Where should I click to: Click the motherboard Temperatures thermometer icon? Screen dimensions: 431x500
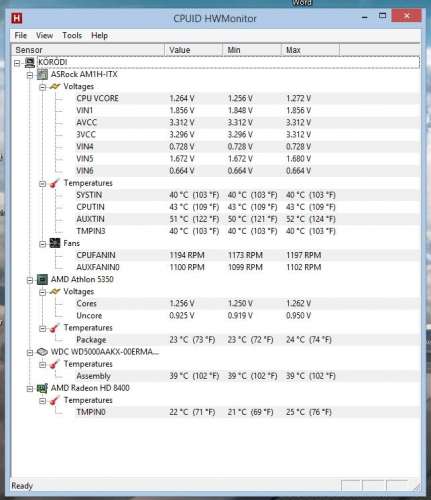click(55, 183)
